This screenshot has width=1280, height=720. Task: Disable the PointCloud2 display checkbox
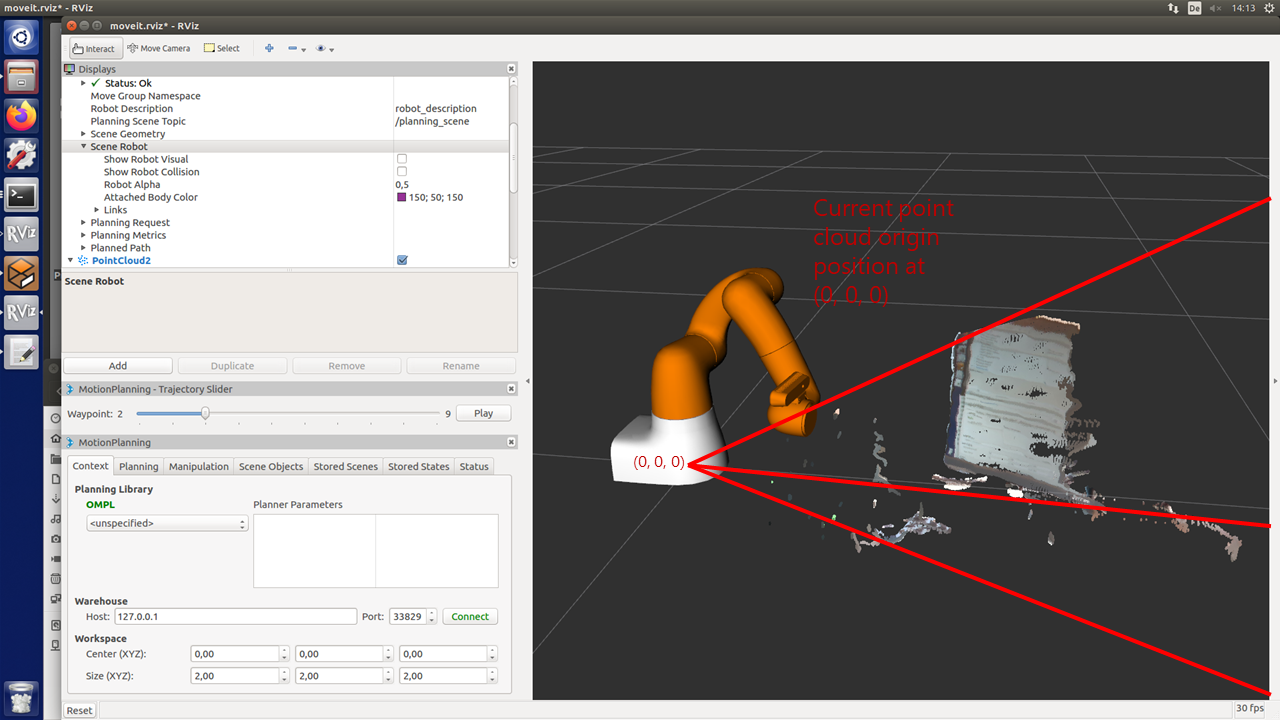402,259
